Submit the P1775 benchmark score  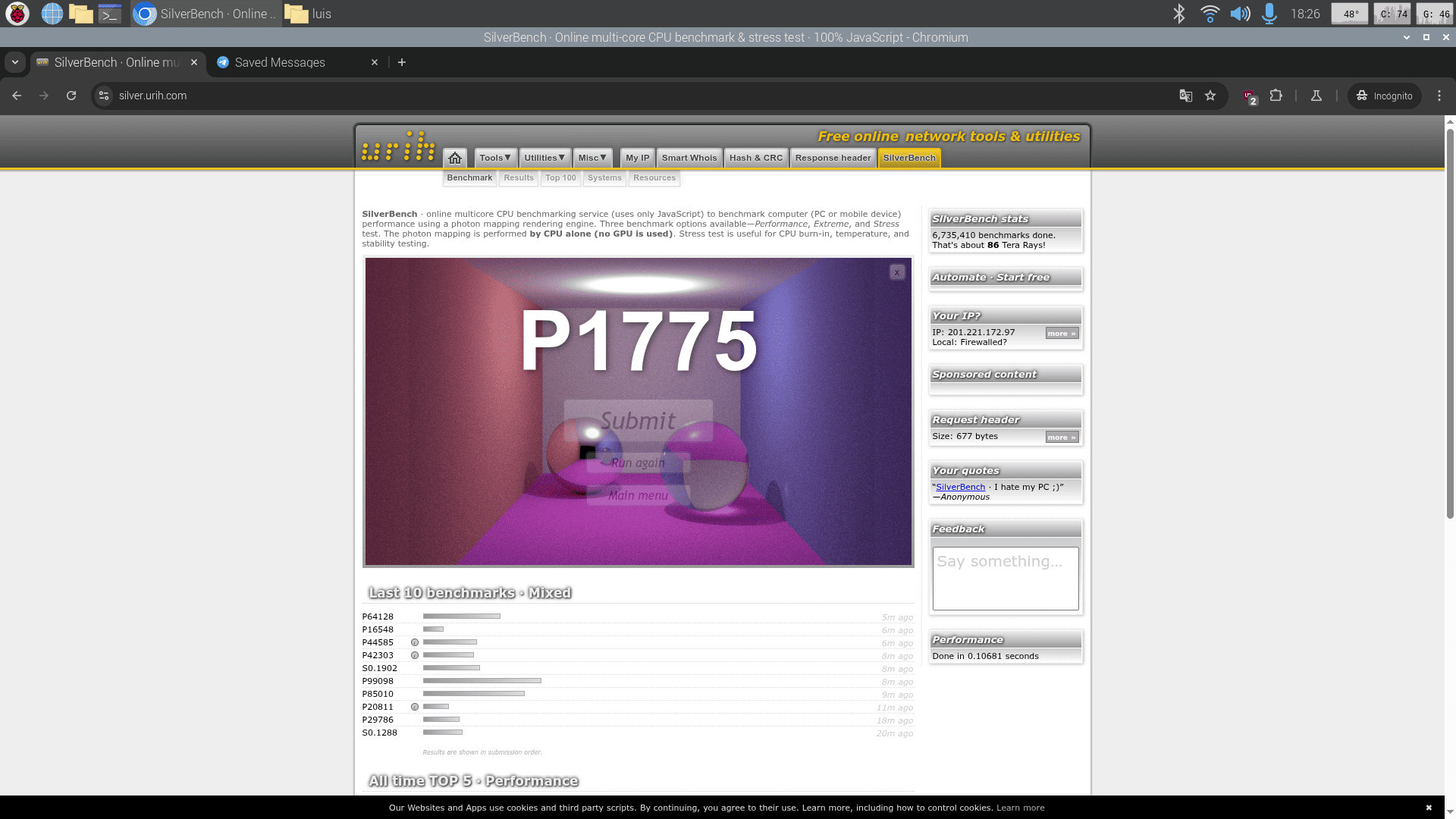click(639, 421)
